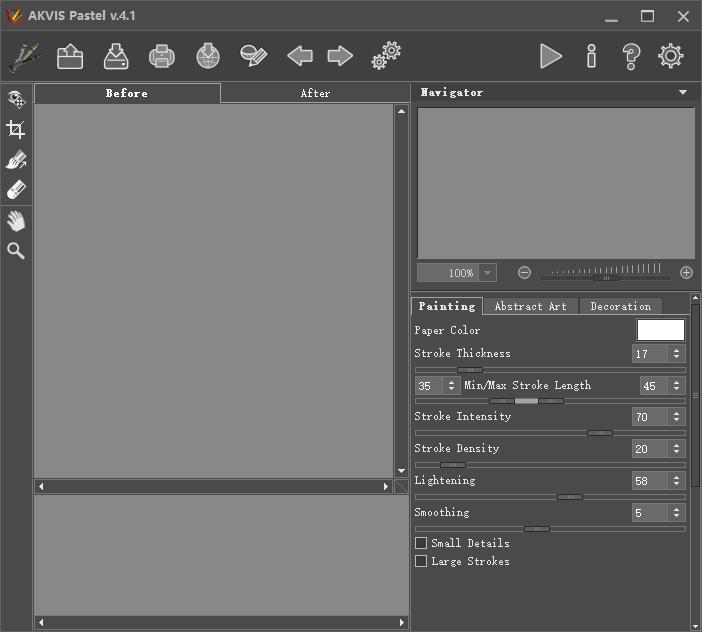Toggle the quick preview eye tool
This screenshot has height=632, width=702.
tap(16, 99)
